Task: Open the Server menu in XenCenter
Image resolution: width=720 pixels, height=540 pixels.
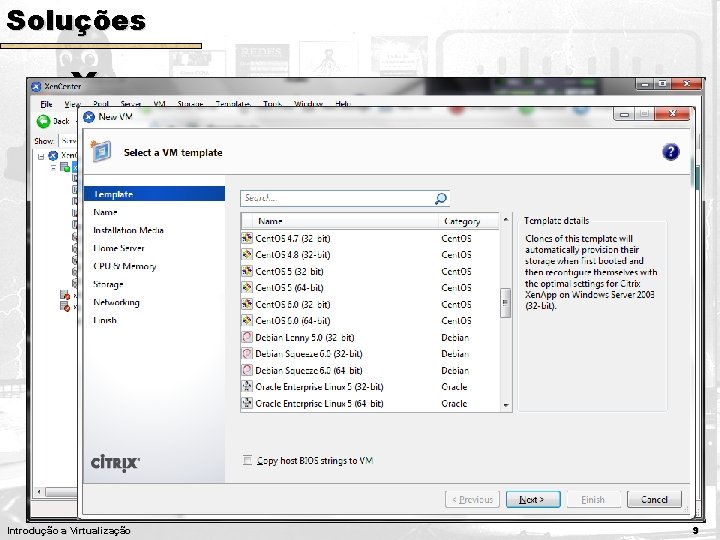Action: click(131, 104)
